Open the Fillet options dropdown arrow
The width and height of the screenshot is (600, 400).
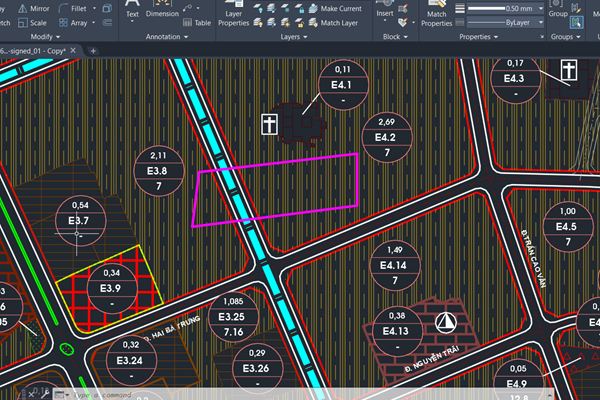94,8
